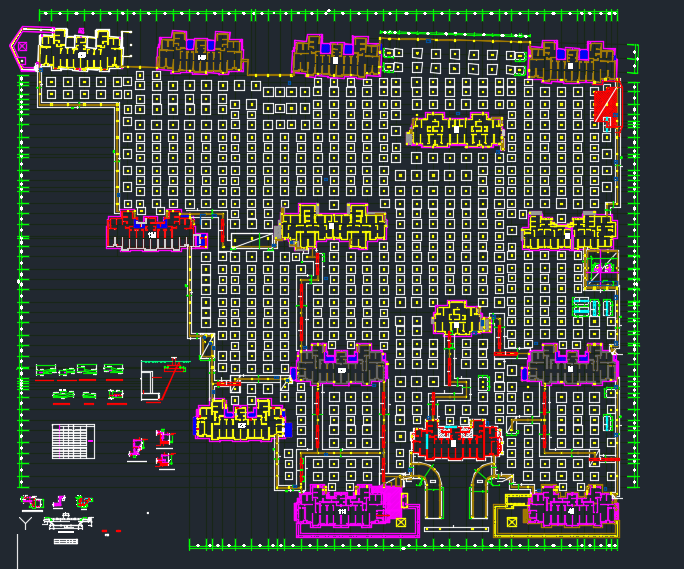The width and height of the screenshot is (684, 569).
Task: Select the red hatched rectangle with diagonal line
Action: coord(606,105)
